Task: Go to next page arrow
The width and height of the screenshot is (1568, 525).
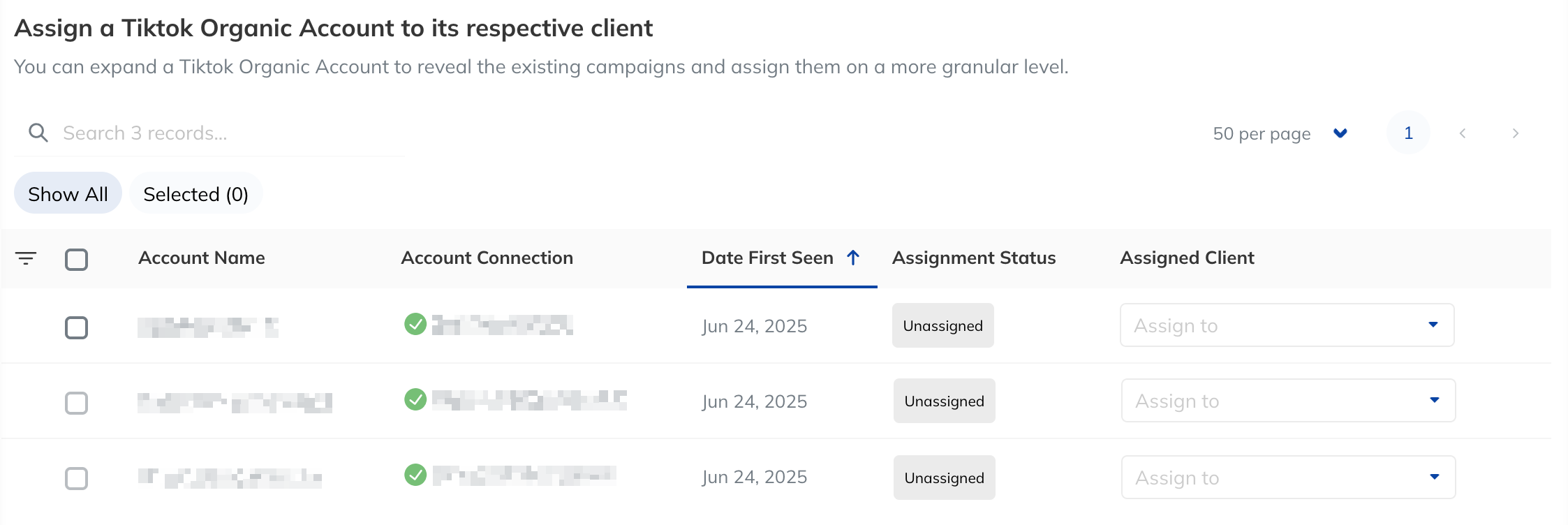Action: (1515, 133)
